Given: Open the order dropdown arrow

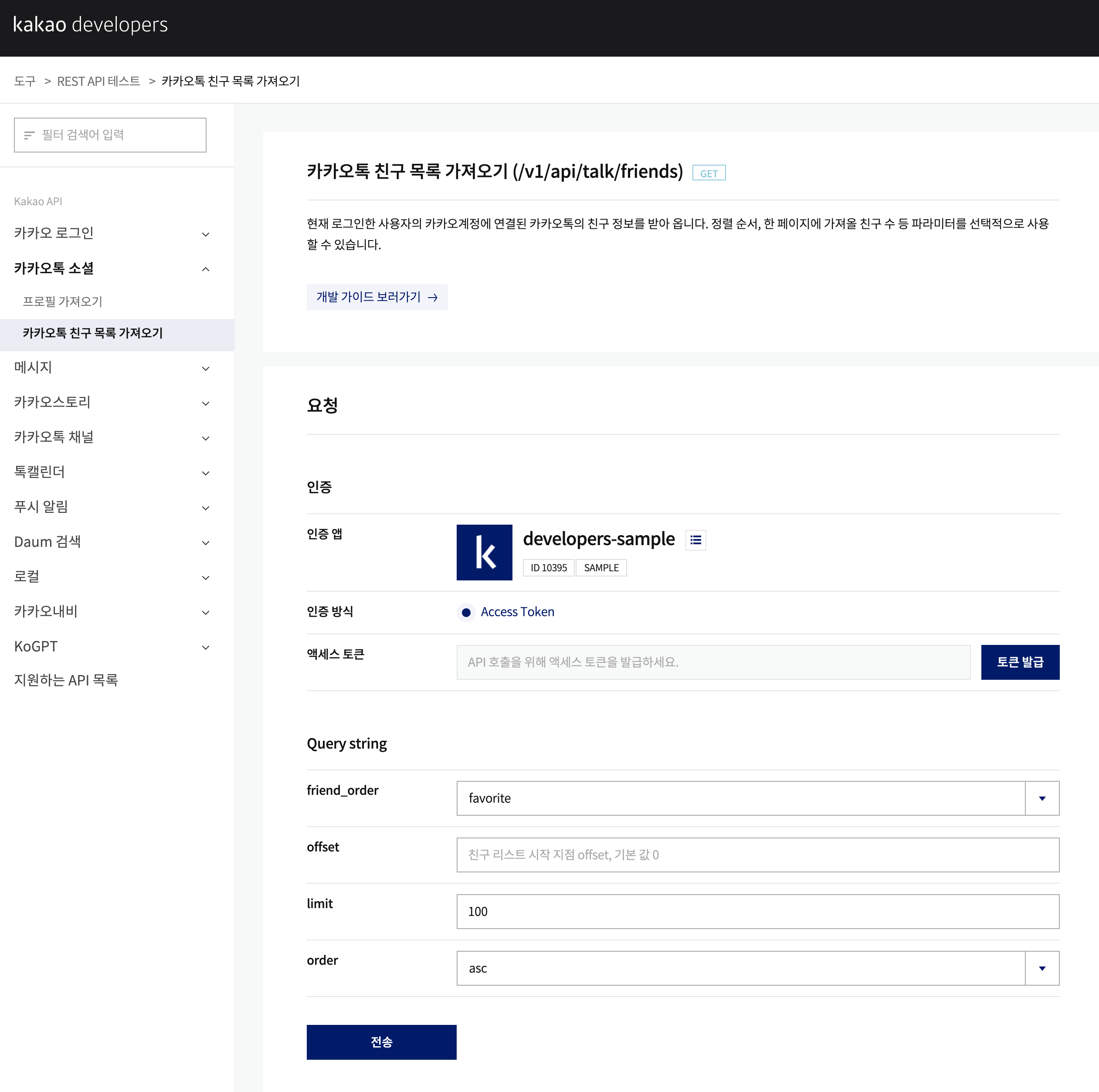Looking at the screenshot, I should [1041, 969].
